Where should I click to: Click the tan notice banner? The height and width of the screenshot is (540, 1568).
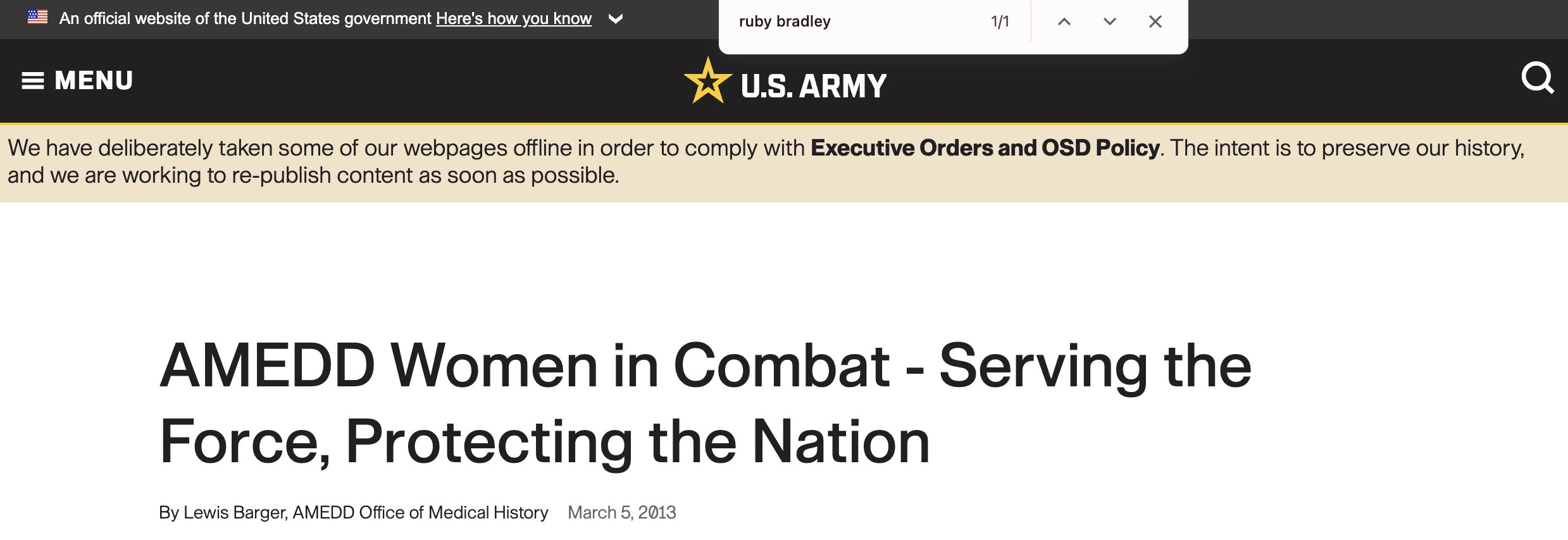tap(784, 163)
